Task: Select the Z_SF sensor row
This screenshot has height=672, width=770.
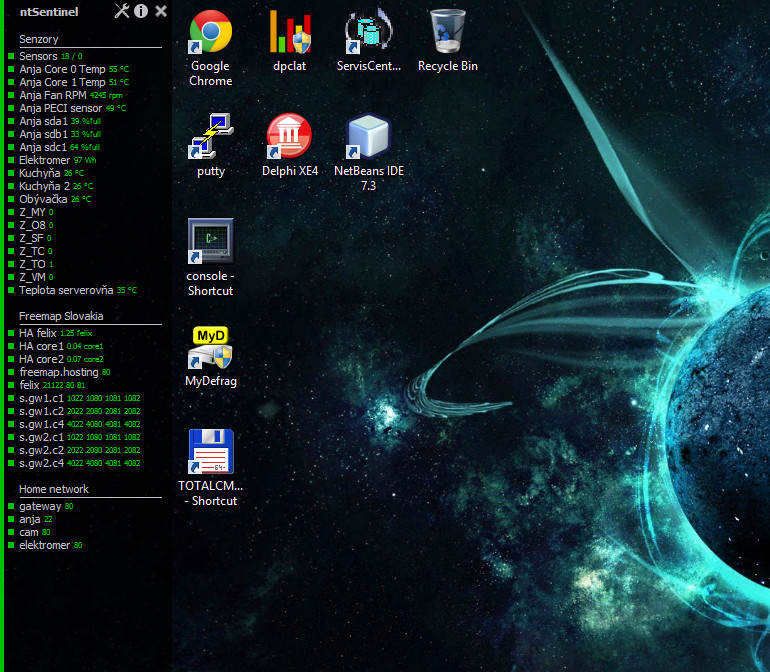Action: 30,238
